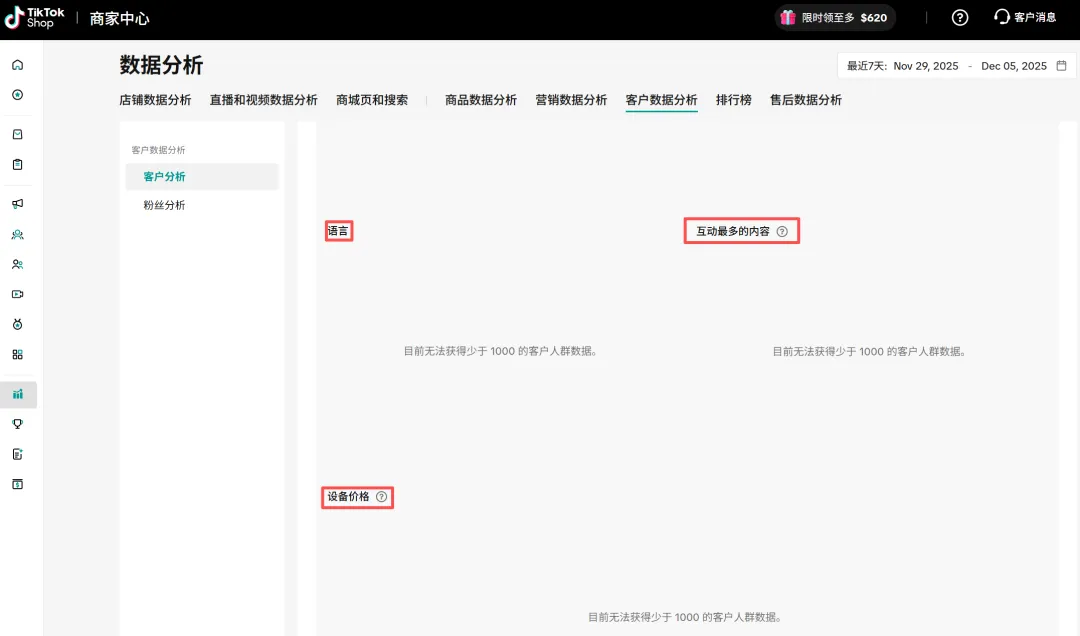Screen dimensions: 1080x636
Task: Click the clipboard icon in left sidebar
Action: [x=17, y=164]
